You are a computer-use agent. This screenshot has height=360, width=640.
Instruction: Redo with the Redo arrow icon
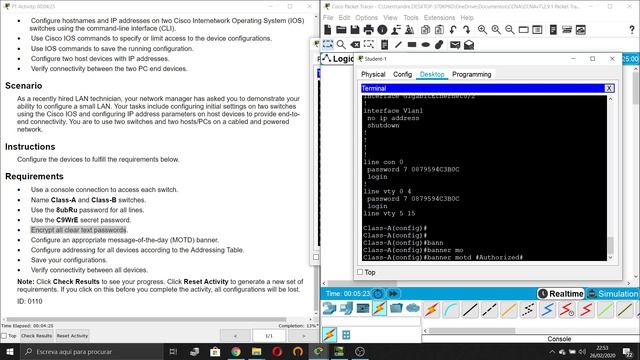click(x=467, y=30)
